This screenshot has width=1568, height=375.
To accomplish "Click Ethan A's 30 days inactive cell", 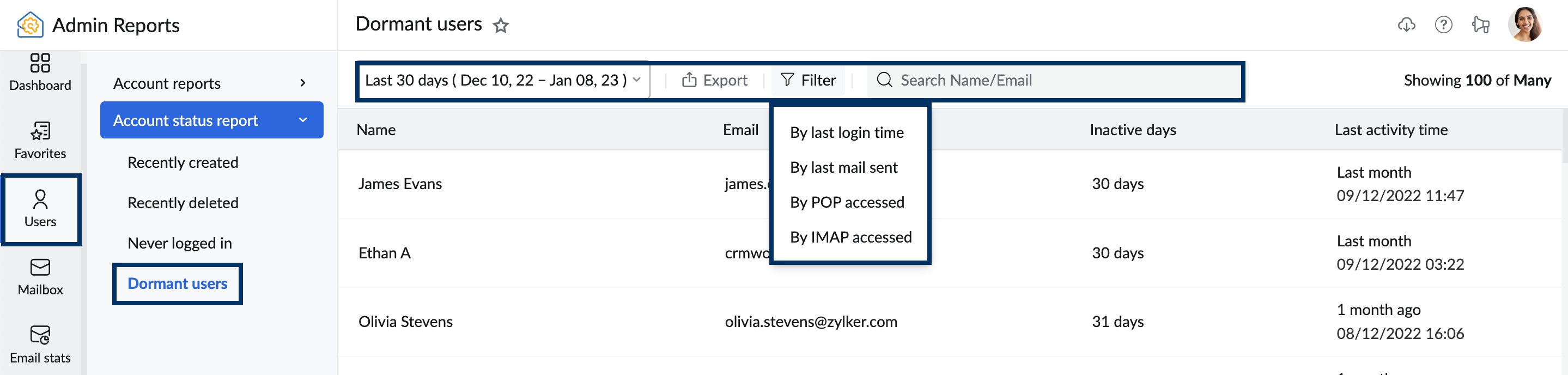I will click(1117, 253).
